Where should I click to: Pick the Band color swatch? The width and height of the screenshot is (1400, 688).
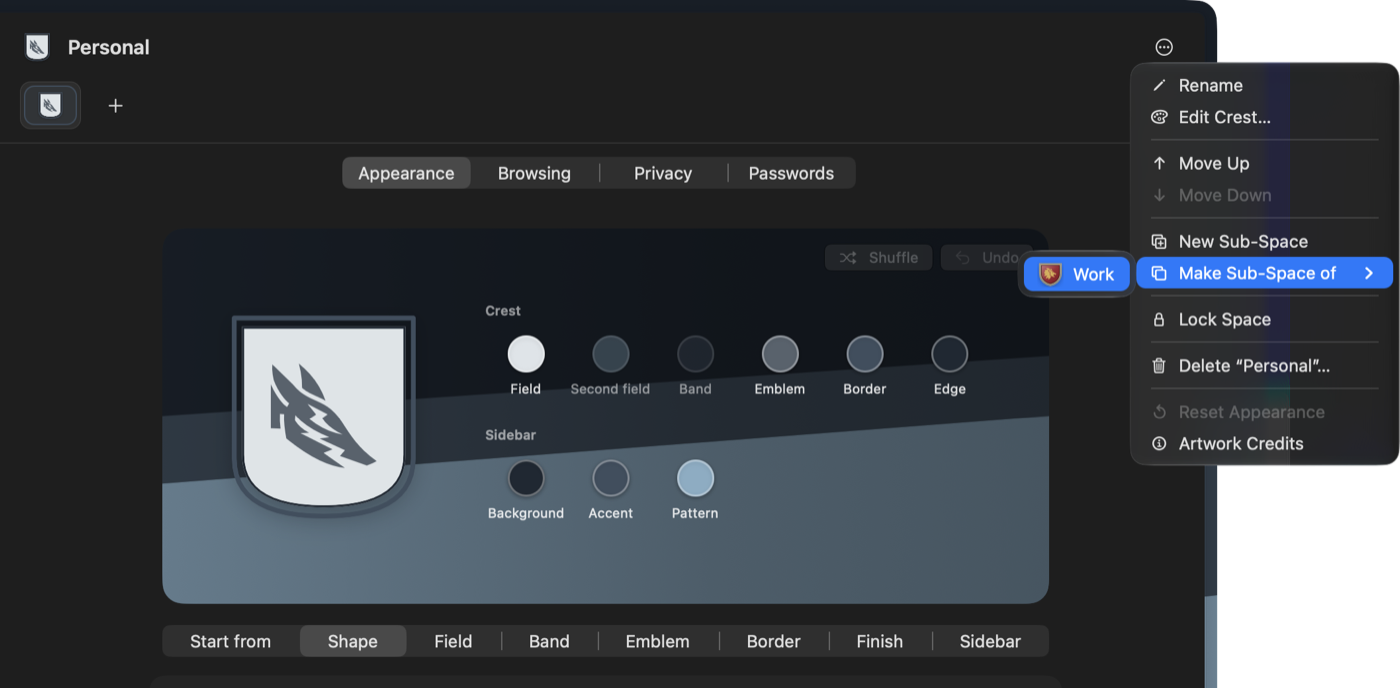(695, 354)
